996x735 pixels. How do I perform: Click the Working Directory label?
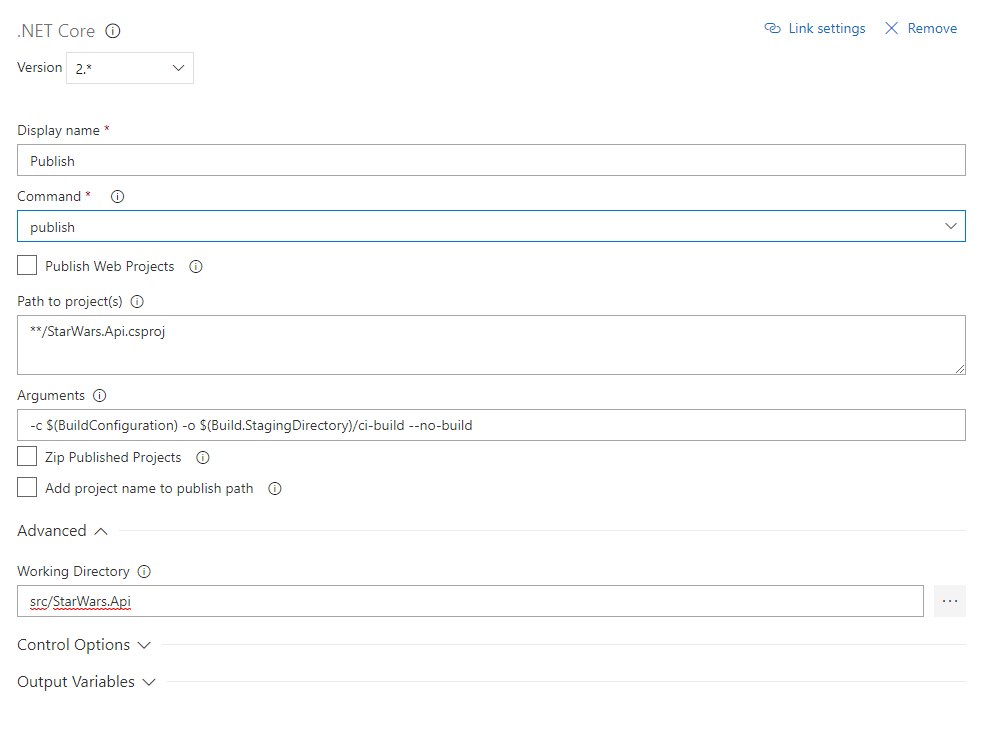pyautogui.click(x=73, y=572)
